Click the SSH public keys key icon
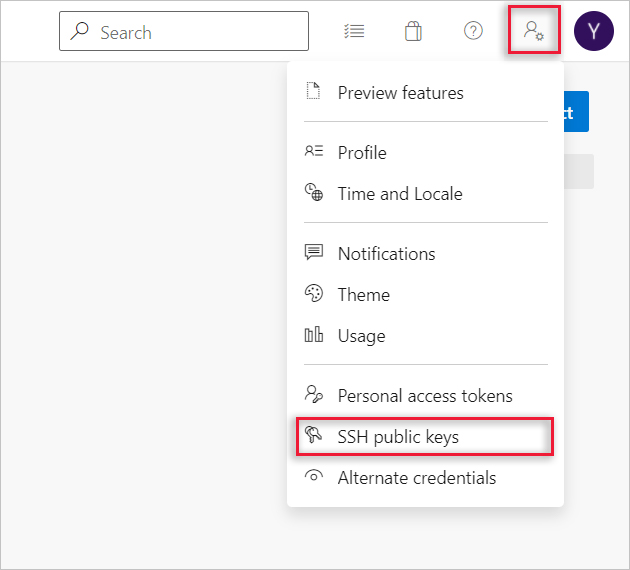The image size is (630, 570). pyautogui.click(x=314, y=436)
